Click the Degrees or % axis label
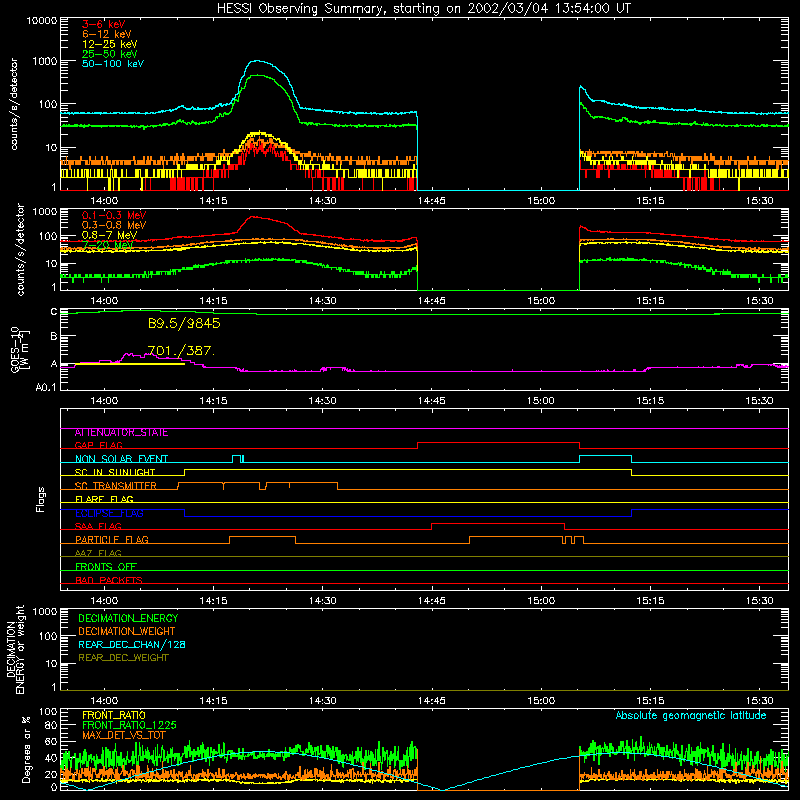800x800 pixels. [26, 749]
